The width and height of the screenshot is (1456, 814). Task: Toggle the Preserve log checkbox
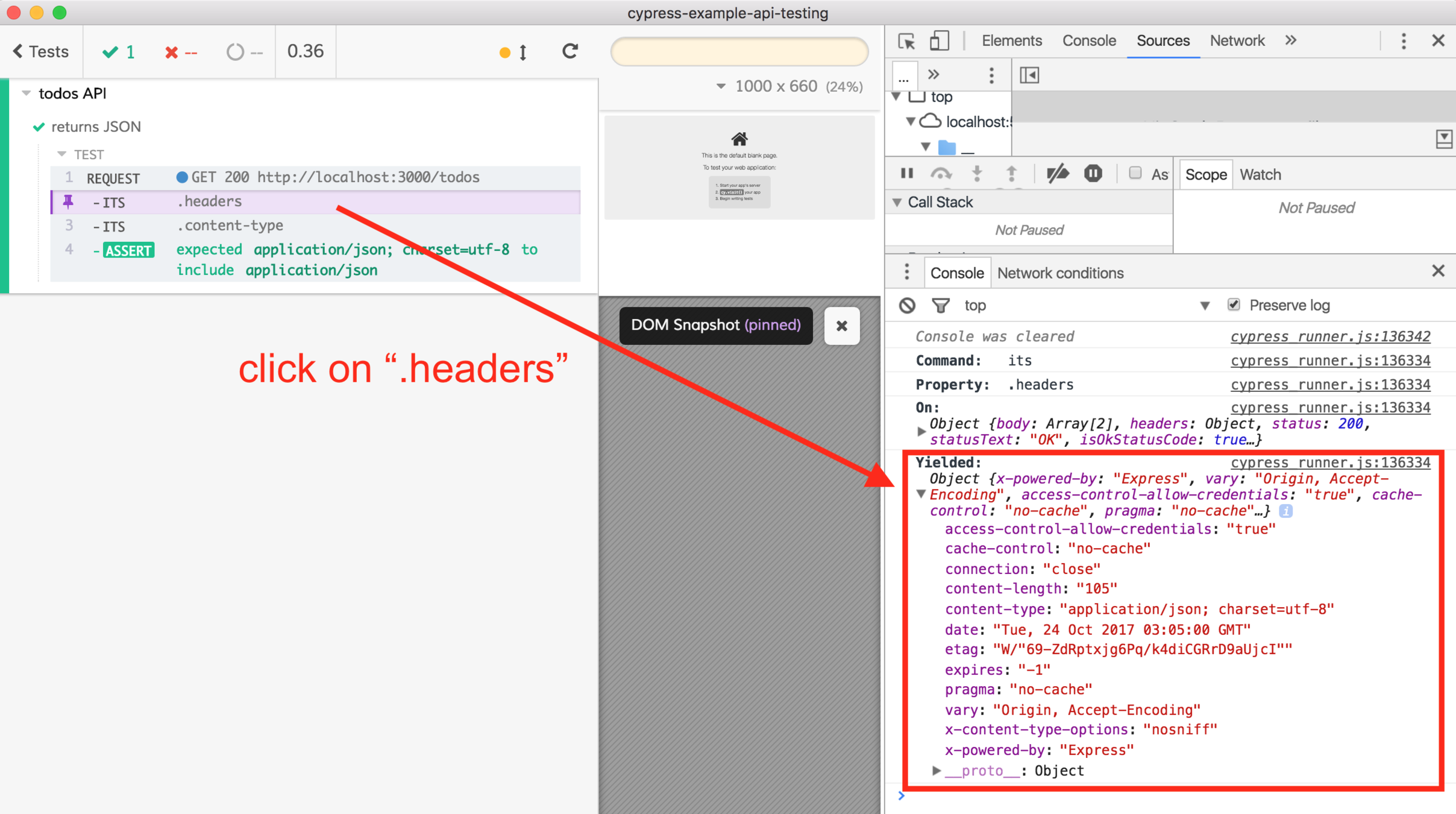[x=1234, y=305]
